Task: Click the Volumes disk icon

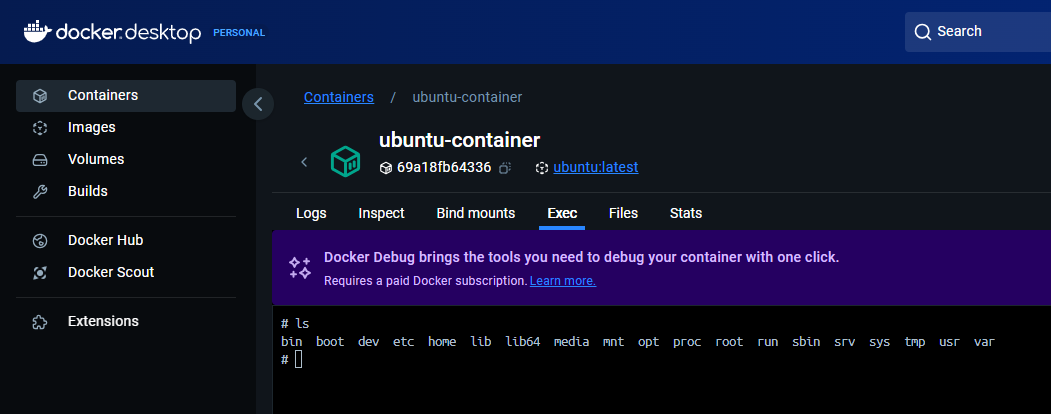Action: point(40,160)
